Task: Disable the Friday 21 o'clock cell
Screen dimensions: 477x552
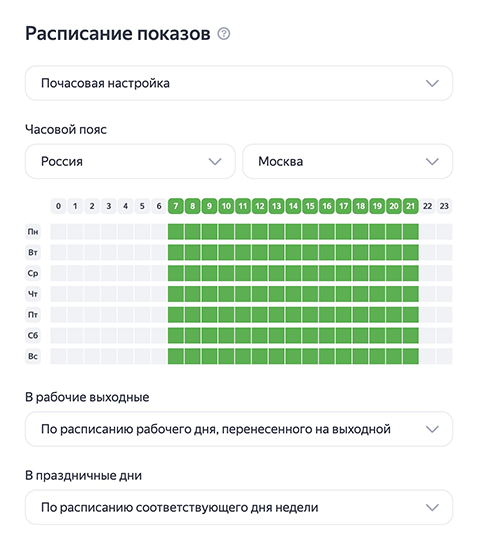Action: [x=410, y=315]
